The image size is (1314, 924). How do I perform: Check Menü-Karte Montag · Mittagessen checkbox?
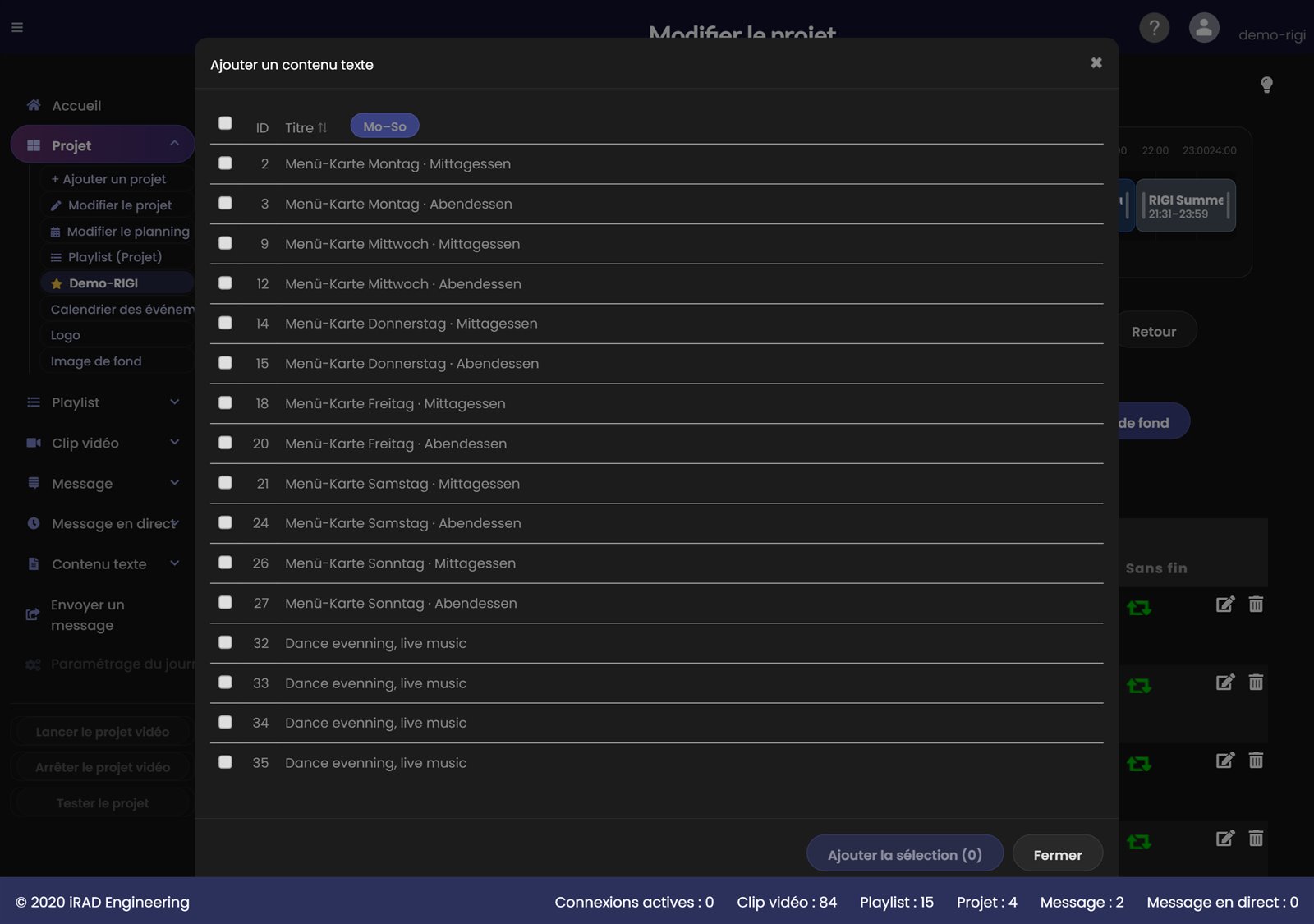tap(225, 163)
